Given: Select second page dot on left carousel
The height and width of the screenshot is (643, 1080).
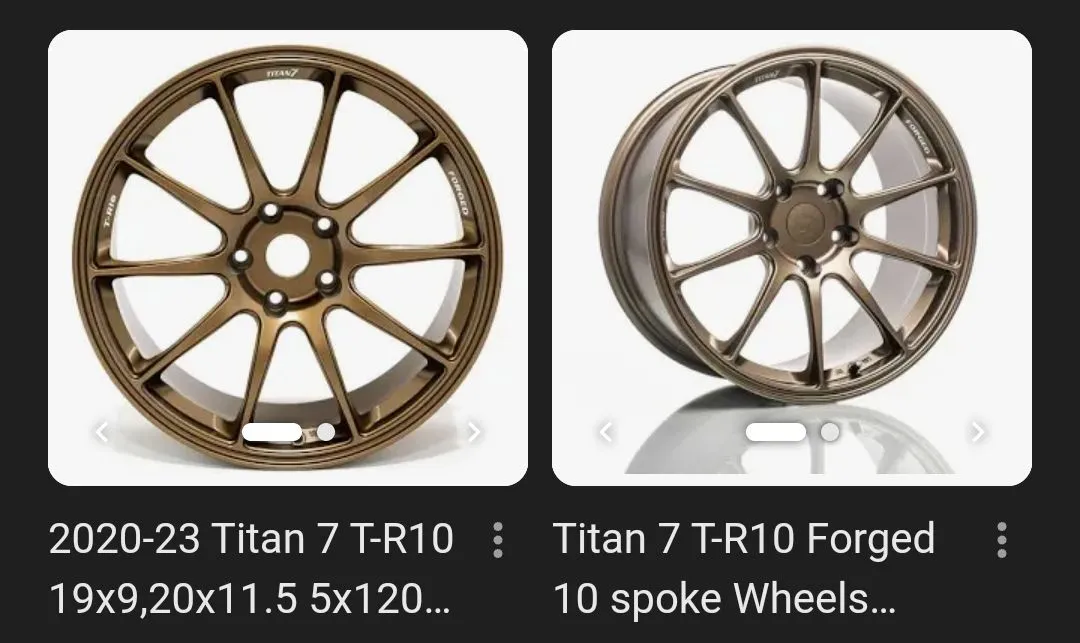Looking at the screenshot, I should (x=325, y=432).
